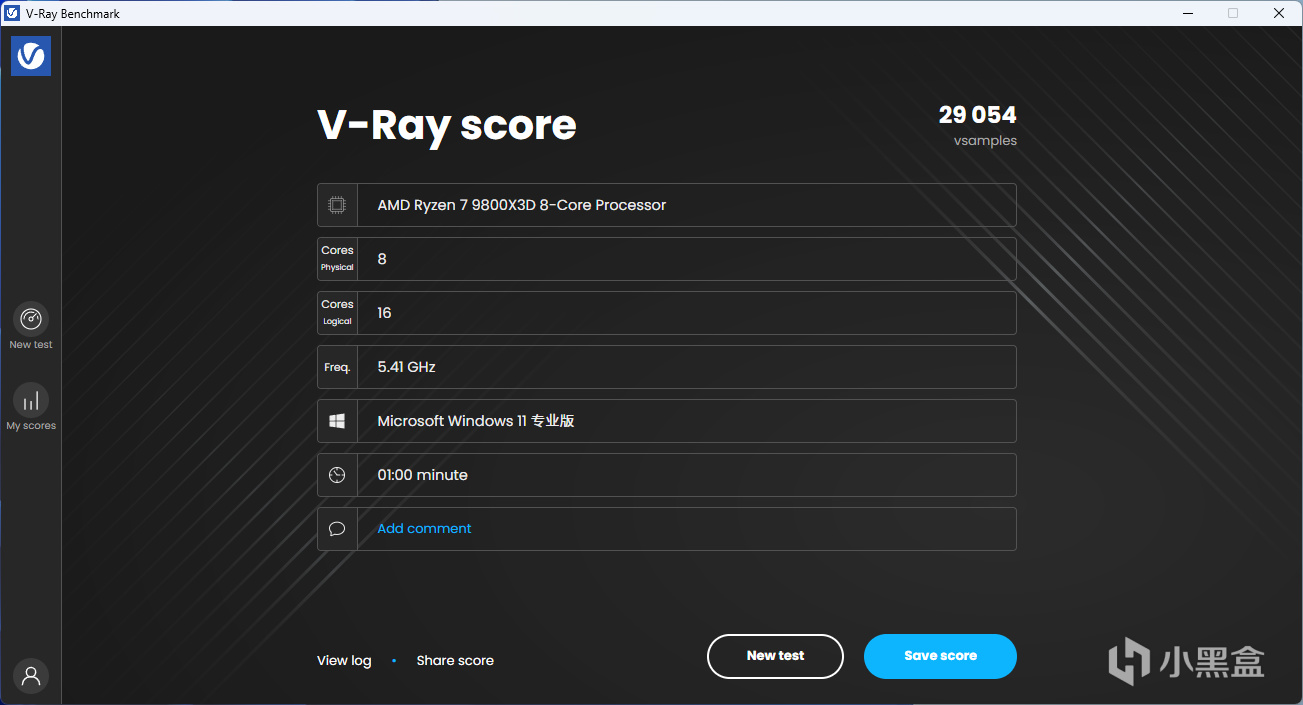1303x705 pixels.
Task: Click the AMD Ryzen 7 9800X3D processor text
Action: tap(521, 205)
